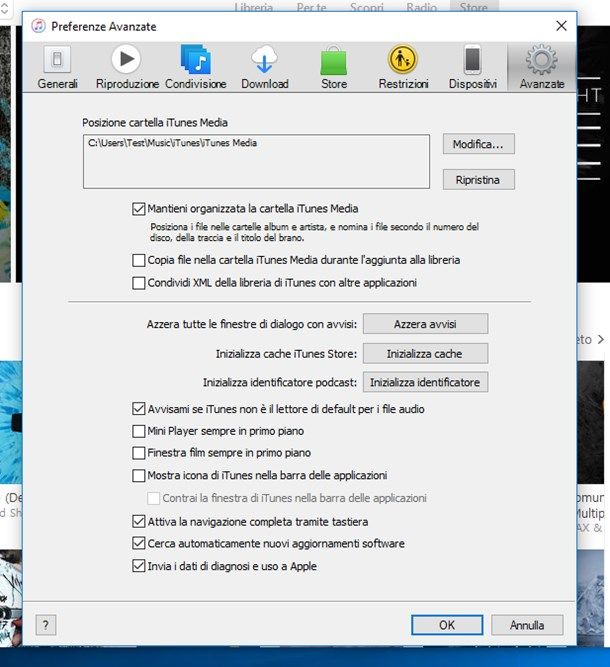The width and height of the screenshot is (610, 667).
Task: Click the Azzera avvisi button
Action: [425, 324]
